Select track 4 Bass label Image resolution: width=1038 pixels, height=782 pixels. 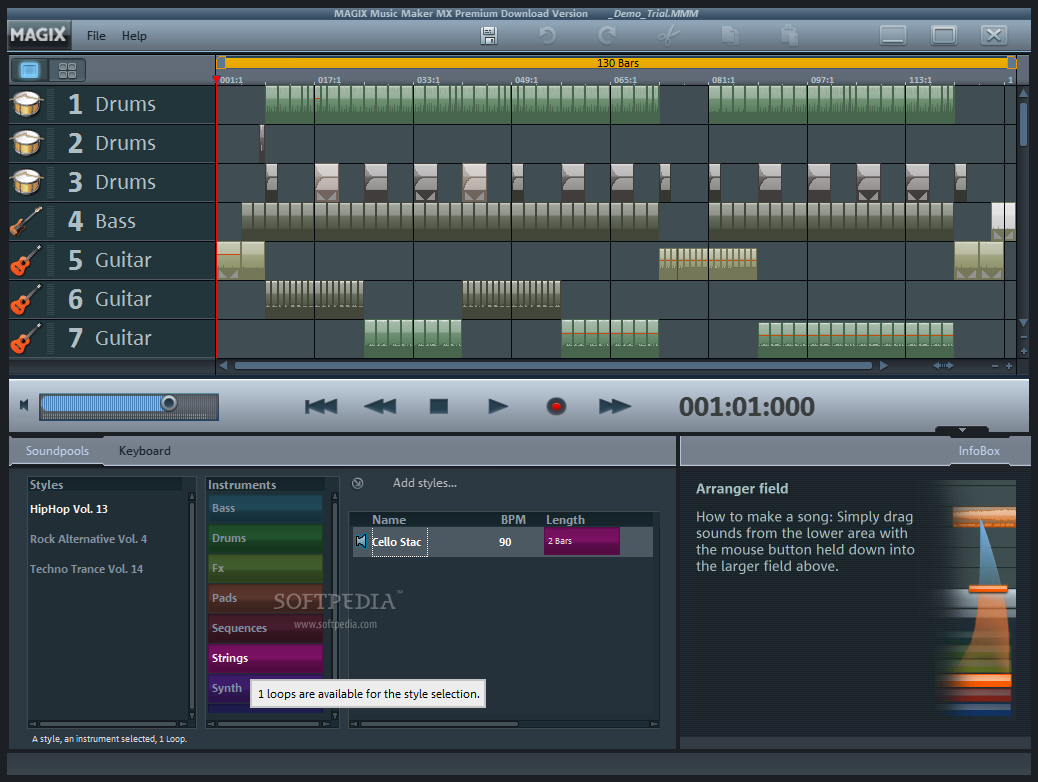pos(115,221)
